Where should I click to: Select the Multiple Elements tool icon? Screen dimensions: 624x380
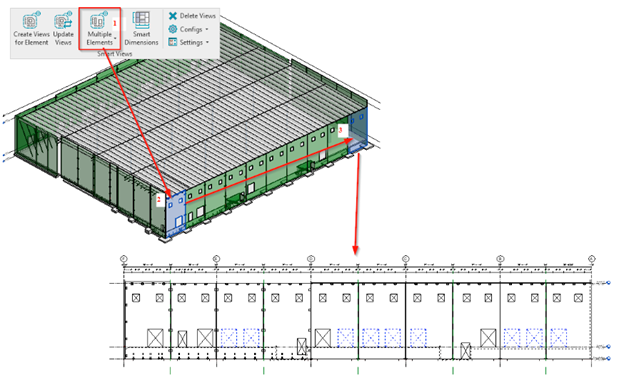pos(99,20)
